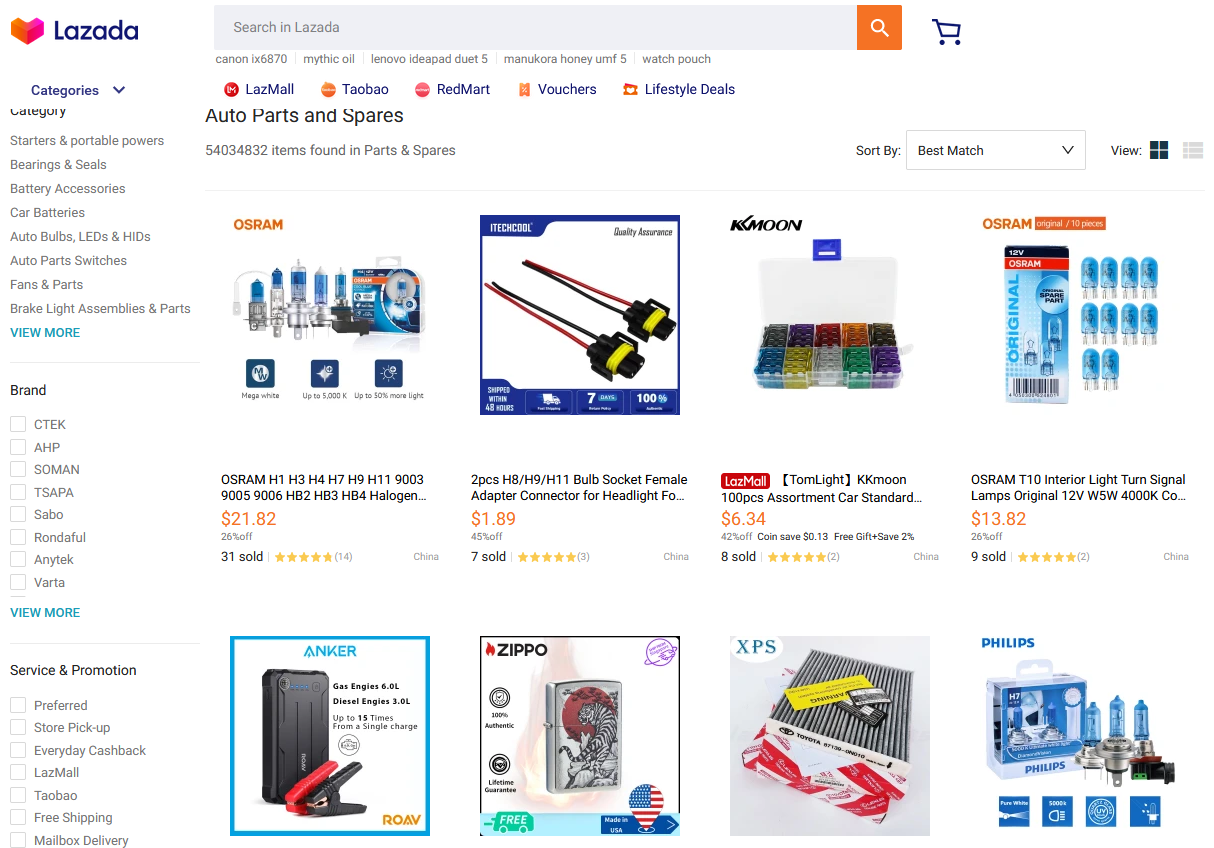This screenshot has height=848, width=1214.
Task: Open the Lifestyle Deals menu item
Action: (x=678, y=89)
